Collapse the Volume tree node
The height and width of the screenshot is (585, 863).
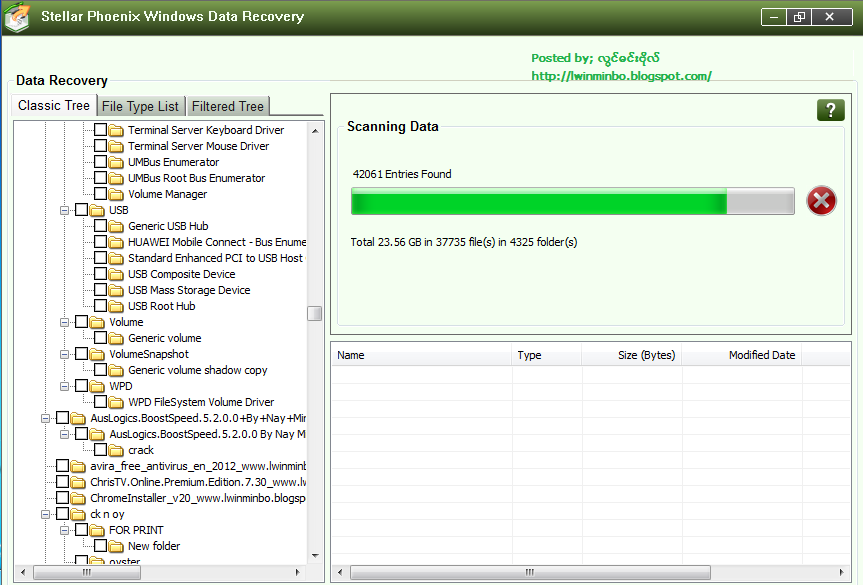tap(64, 322)
